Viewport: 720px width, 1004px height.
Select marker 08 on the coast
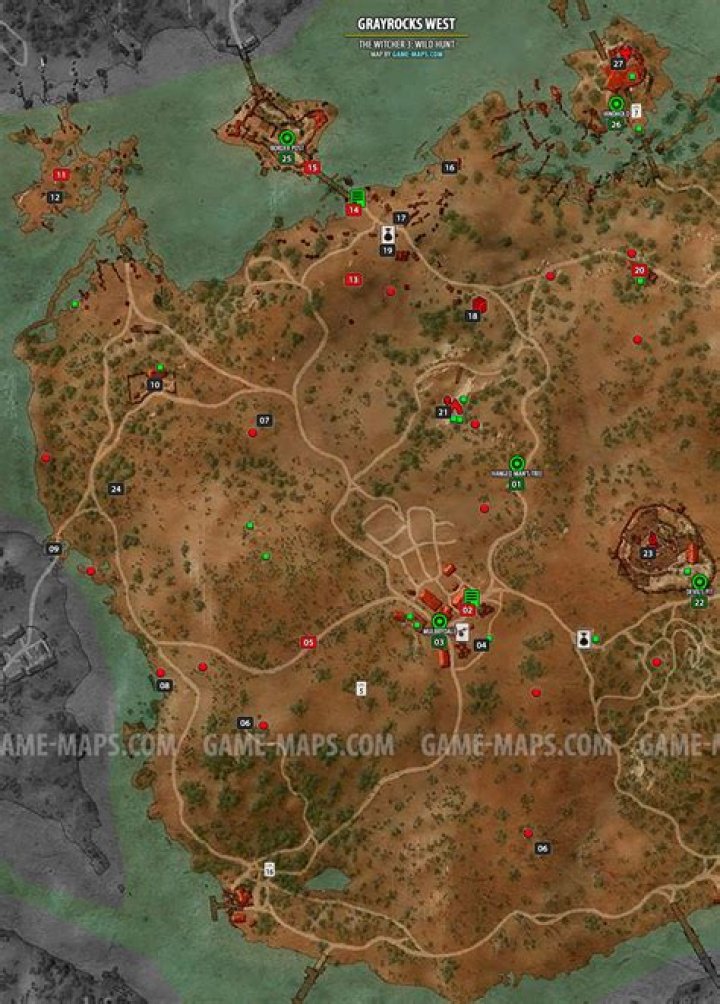pos(165,686)
